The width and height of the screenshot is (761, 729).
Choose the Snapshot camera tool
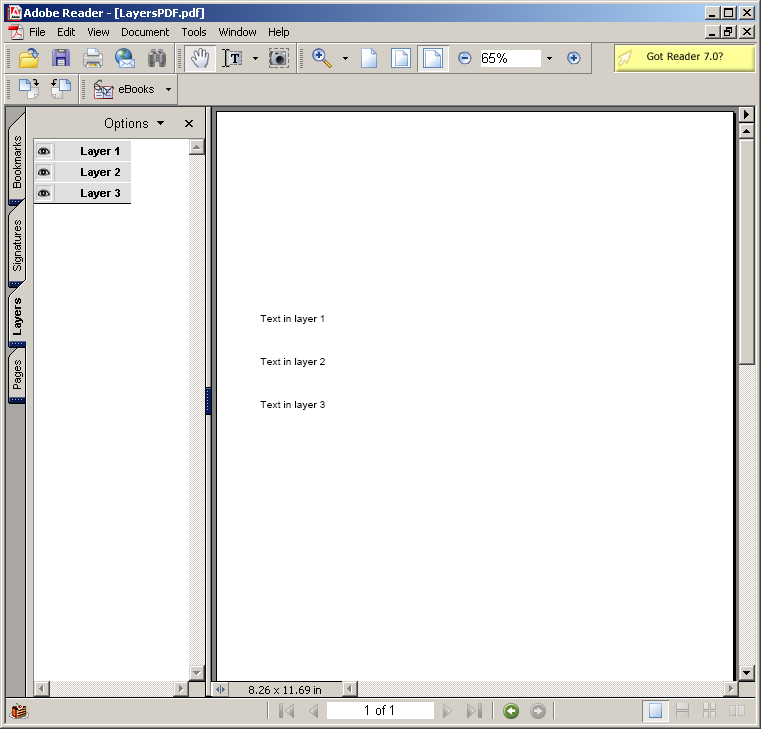tap(279, 58)
